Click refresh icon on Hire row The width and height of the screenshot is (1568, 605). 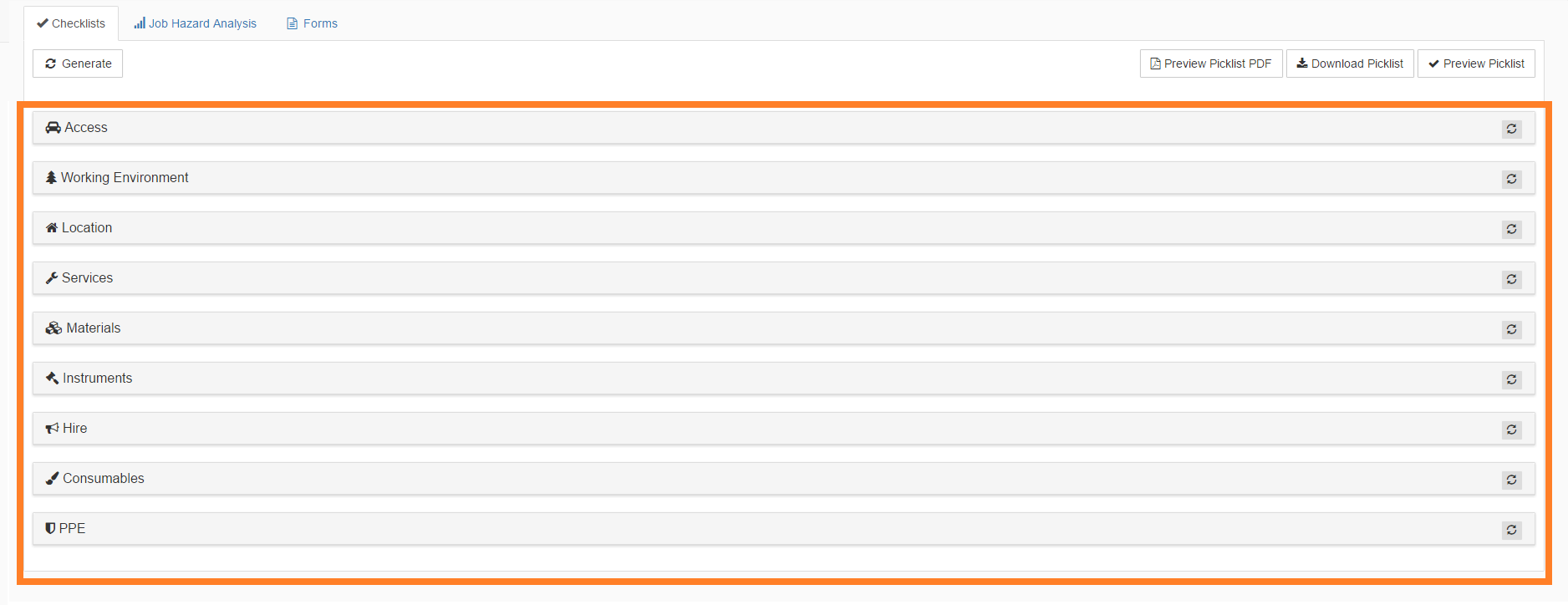pyautogui.click(x=1511, y=430)
